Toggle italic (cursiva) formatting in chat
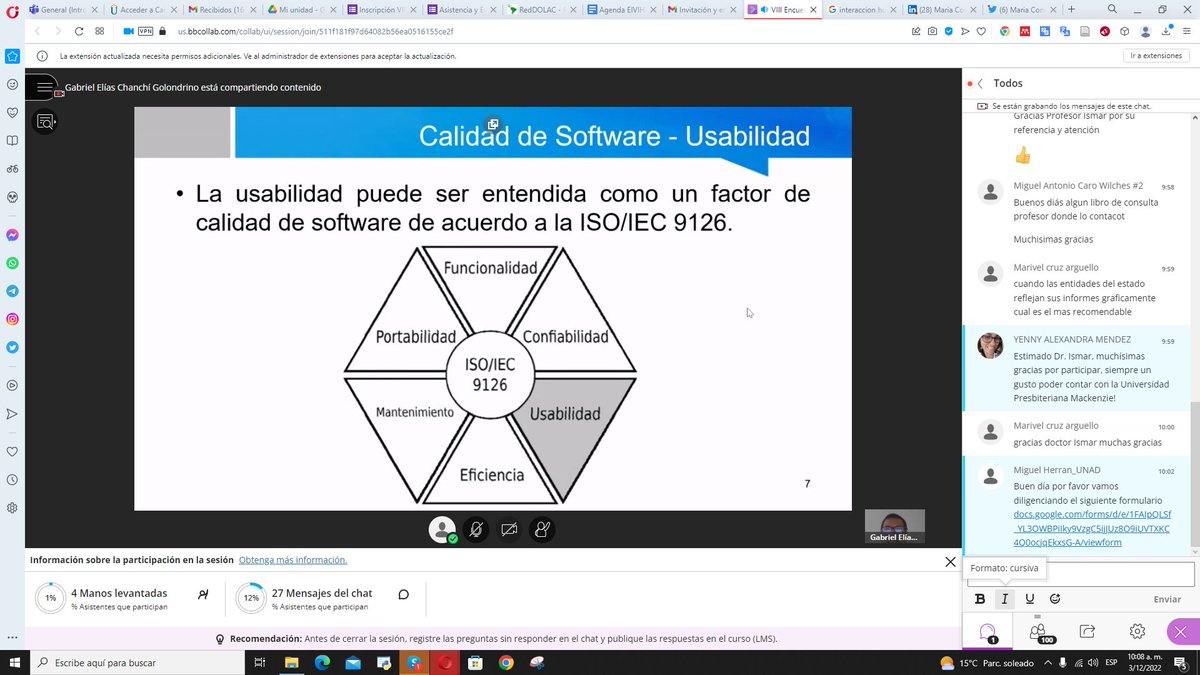The height and width of the screenshot is (675, 1200). pos(1005,599)
